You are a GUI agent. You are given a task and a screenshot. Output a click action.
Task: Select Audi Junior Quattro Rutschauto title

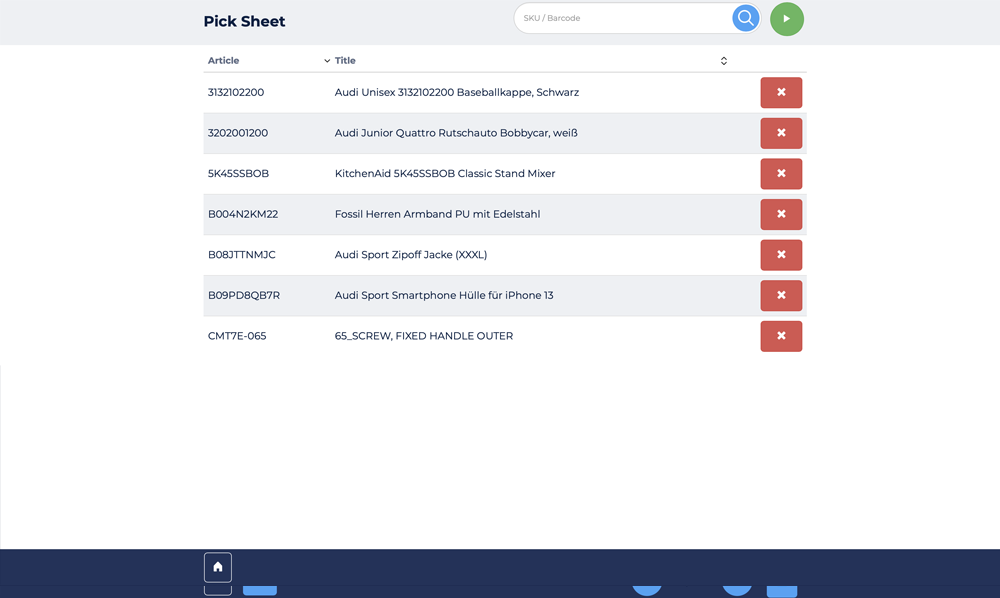[456, 133]
